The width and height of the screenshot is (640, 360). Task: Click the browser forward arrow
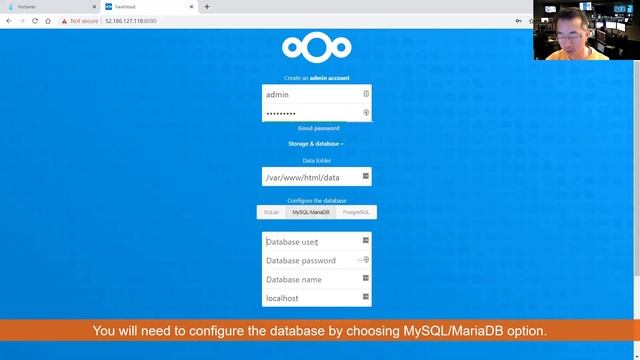tap(22, 21)
